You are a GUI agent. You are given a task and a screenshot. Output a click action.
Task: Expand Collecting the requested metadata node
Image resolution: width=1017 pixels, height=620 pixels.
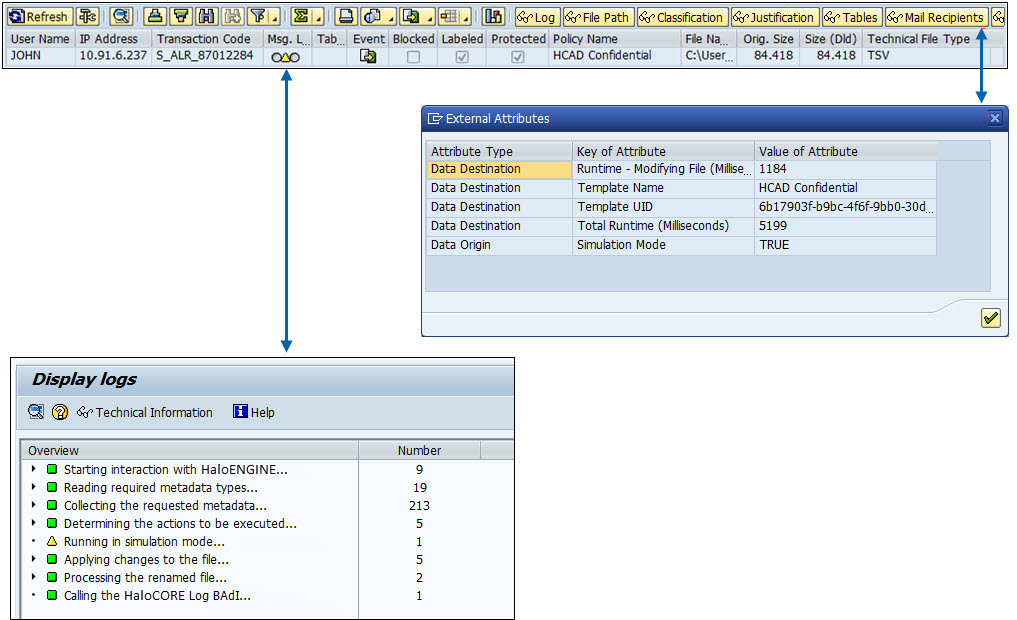33,505
